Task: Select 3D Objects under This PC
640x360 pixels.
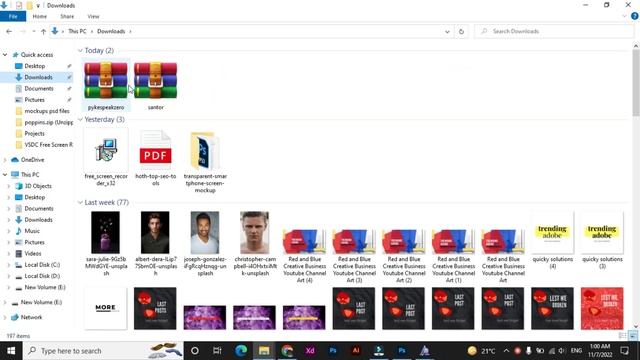Action: click(x=38, y=186)
